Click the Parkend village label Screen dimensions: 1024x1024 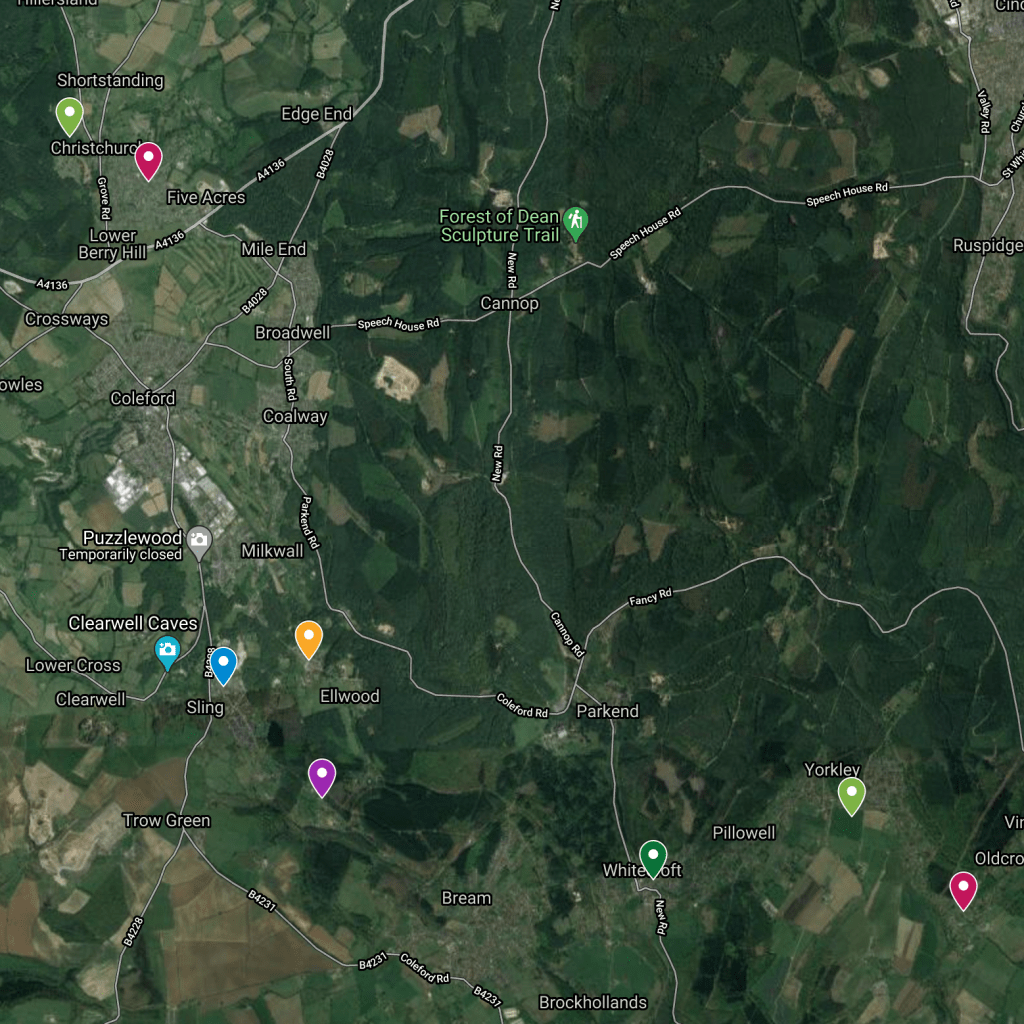point(607,711)
